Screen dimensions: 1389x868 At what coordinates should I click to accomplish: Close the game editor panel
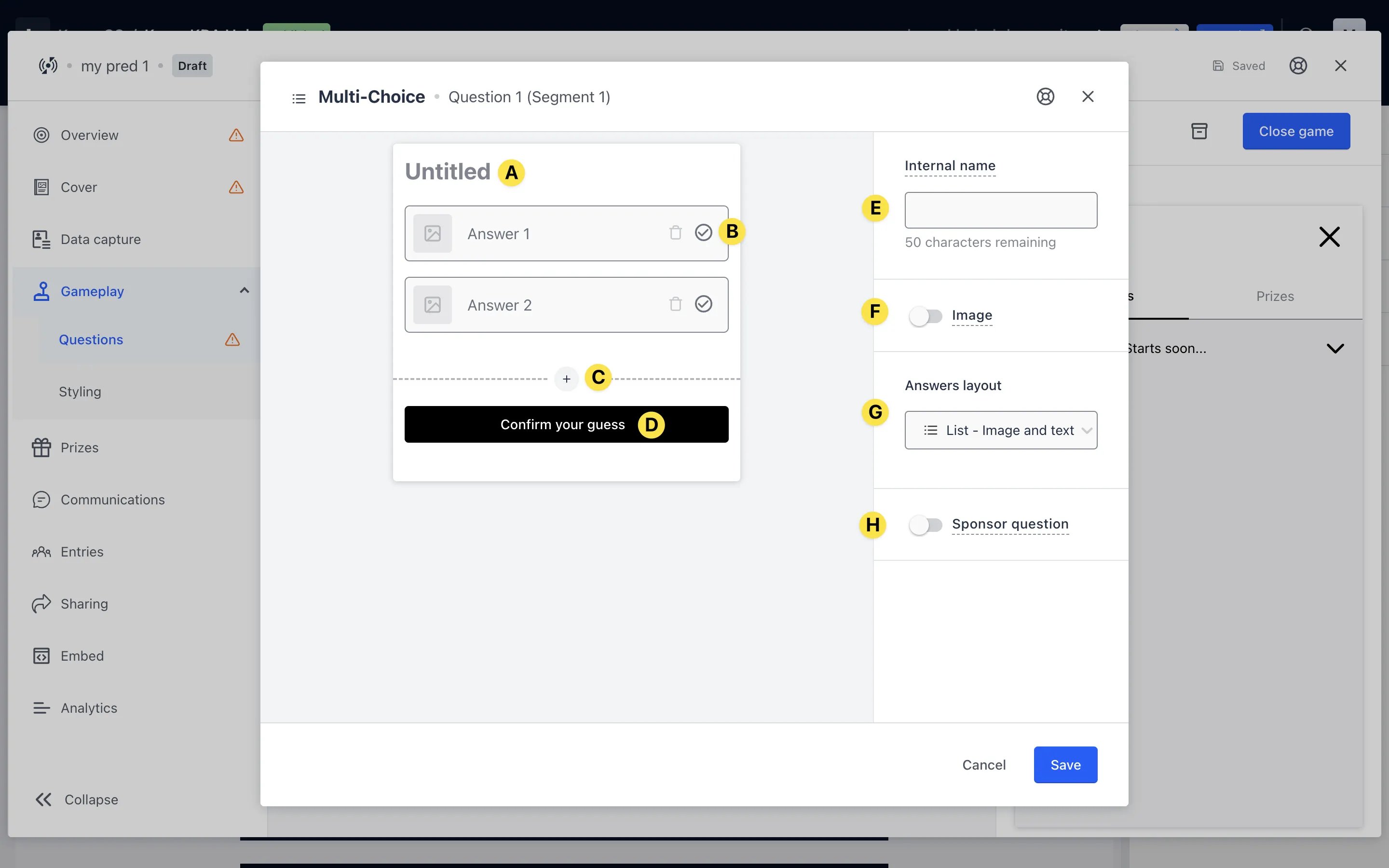[x=1340, y=66]
